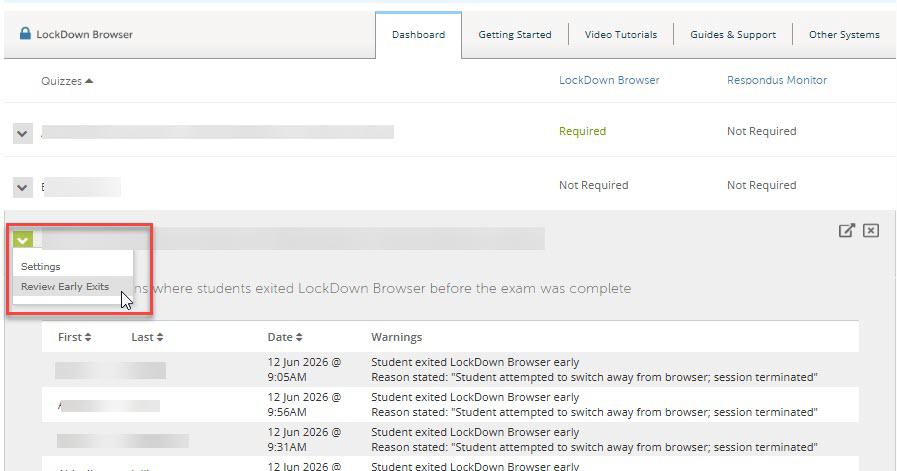This screenshot has height=471, width=897.
Task: Click the green Required status
Action: click(582, 131)
